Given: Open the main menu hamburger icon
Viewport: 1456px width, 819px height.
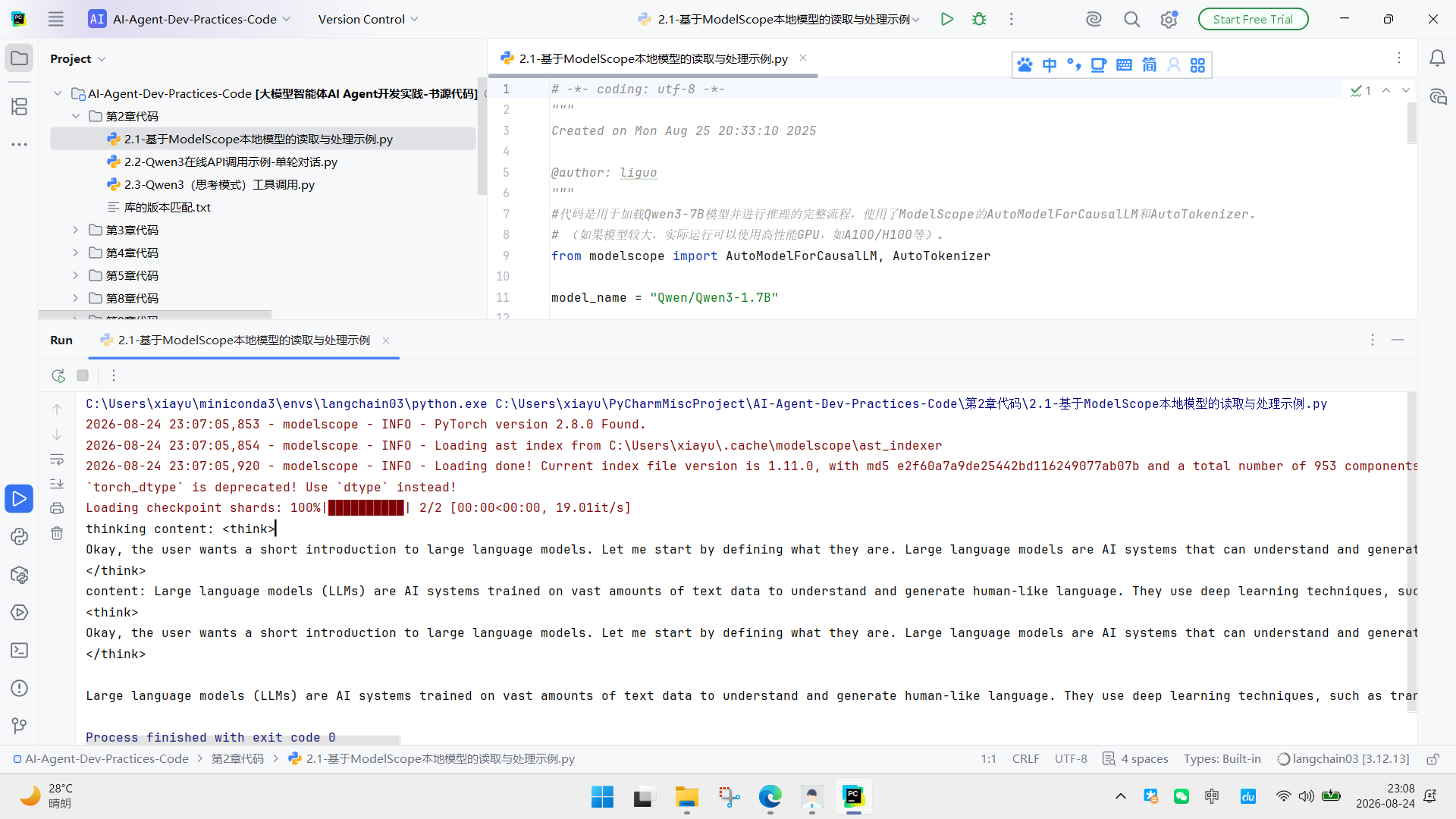Looking at the screenshot, I should click(56, 19).
